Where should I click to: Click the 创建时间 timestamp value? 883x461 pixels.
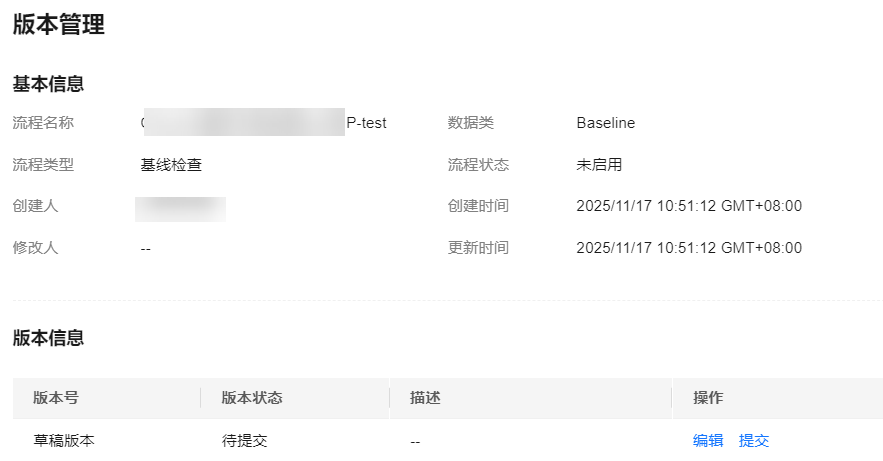(689, 206)
